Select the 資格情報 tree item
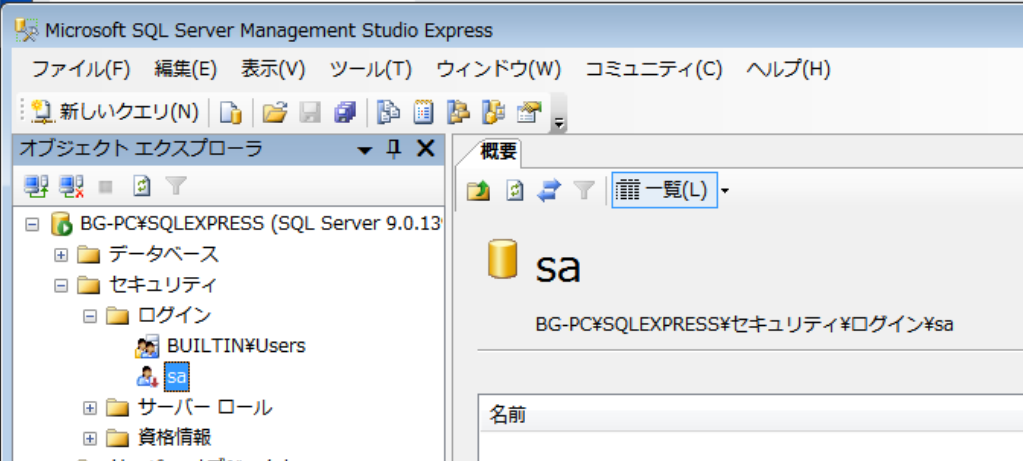 [175, 438]
